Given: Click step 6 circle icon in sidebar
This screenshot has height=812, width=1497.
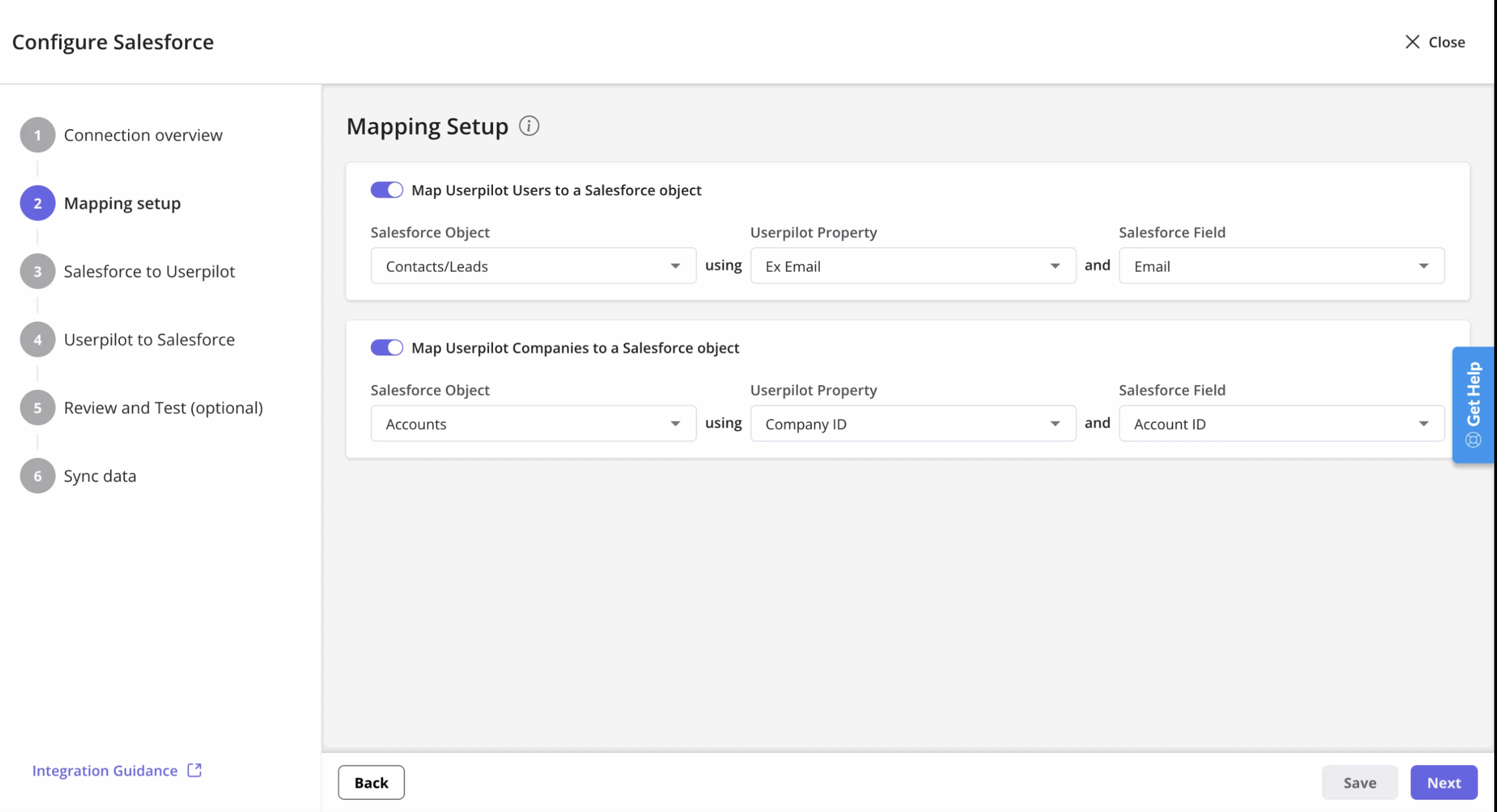Looking at the screenshot, I should (x=37, y=476).
